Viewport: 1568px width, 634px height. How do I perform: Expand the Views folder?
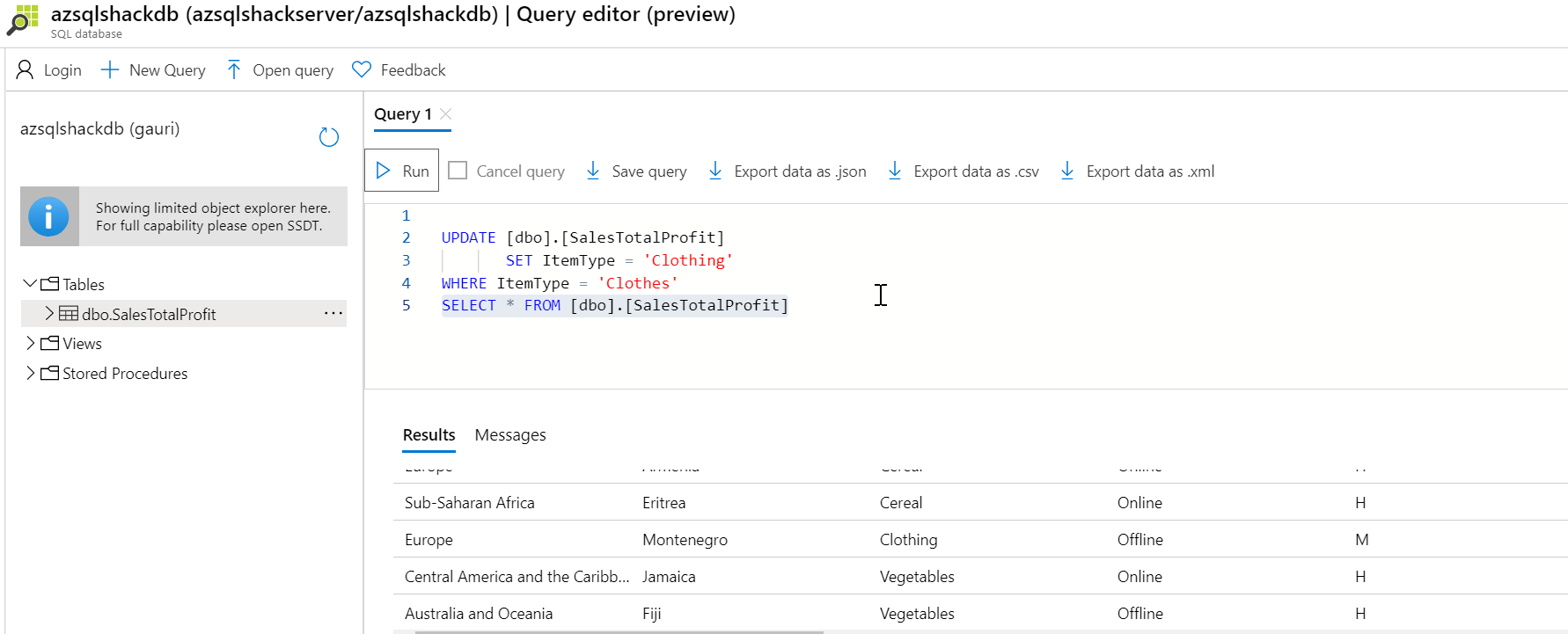pos(30,343)
